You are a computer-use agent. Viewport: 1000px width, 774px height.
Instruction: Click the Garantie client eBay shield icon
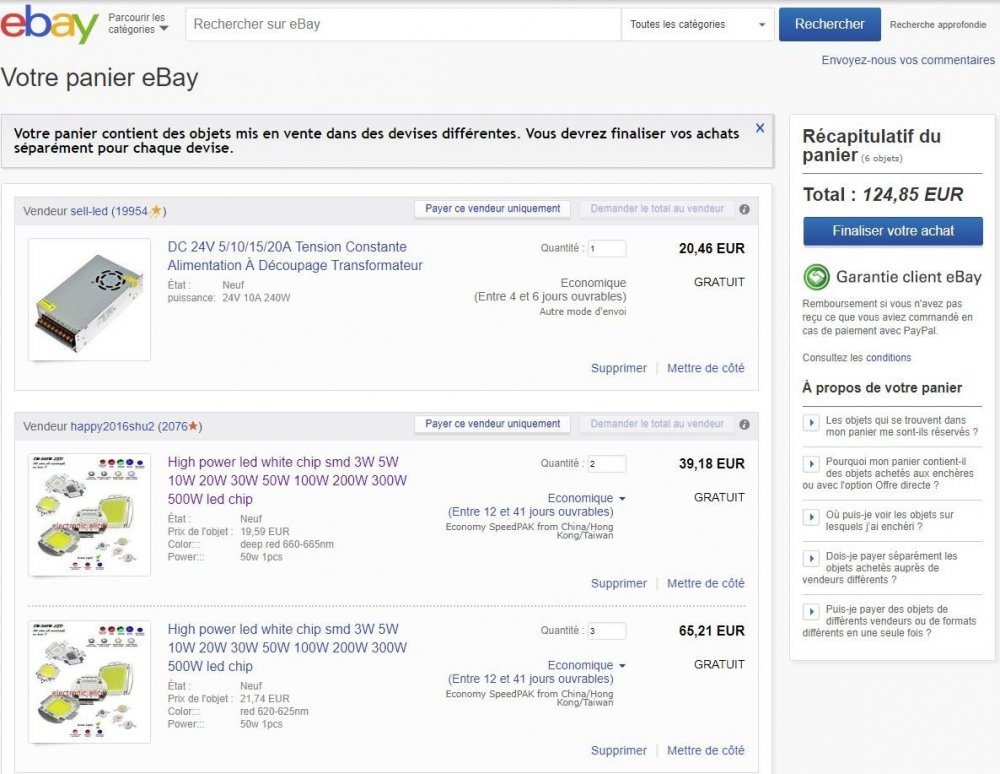point(816,277)
